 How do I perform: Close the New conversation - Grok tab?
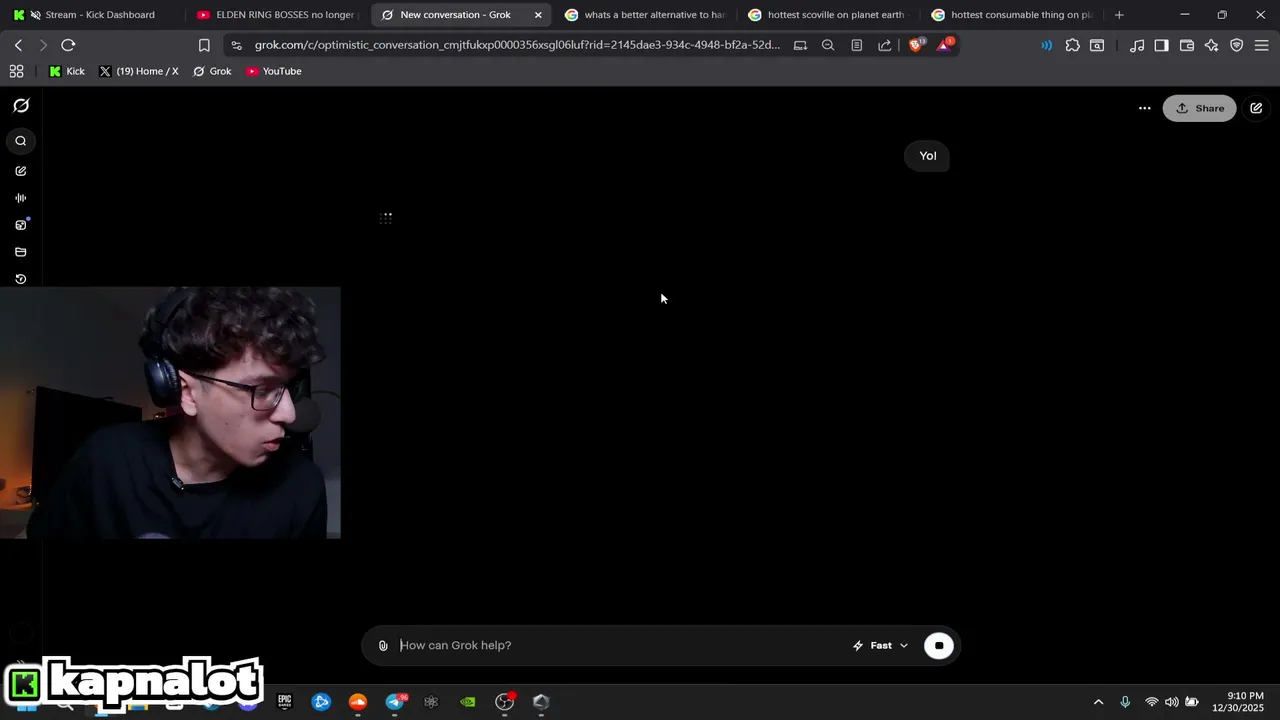(x=538, y=15)
